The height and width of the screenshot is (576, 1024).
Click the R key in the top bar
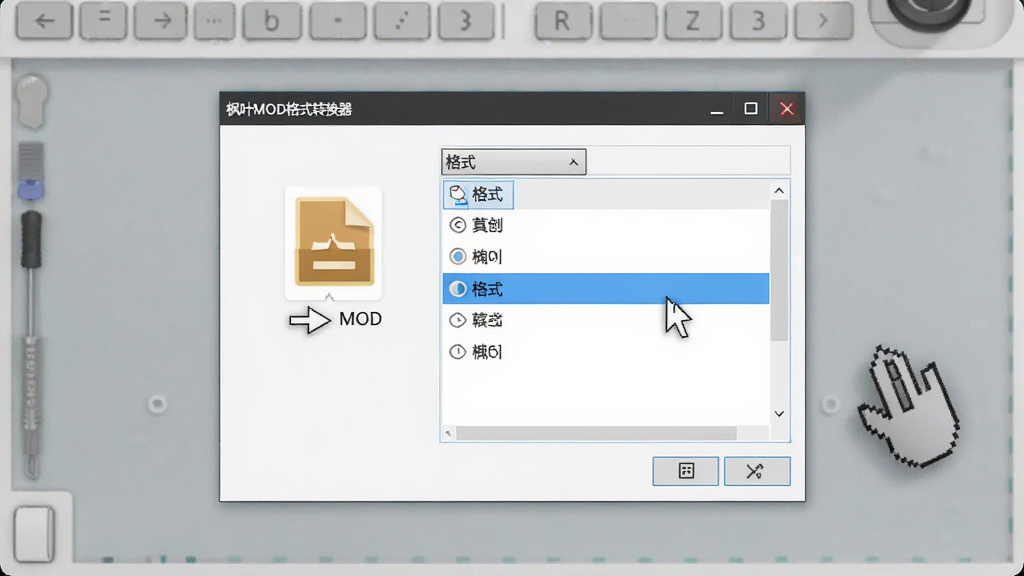[562, 21]
